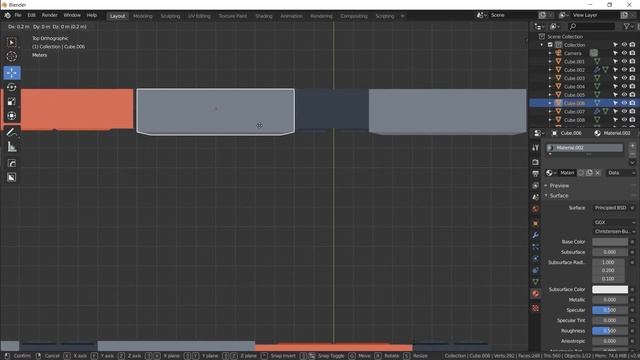
Task: Toggle fake user for Material.002
Action: 581,173
